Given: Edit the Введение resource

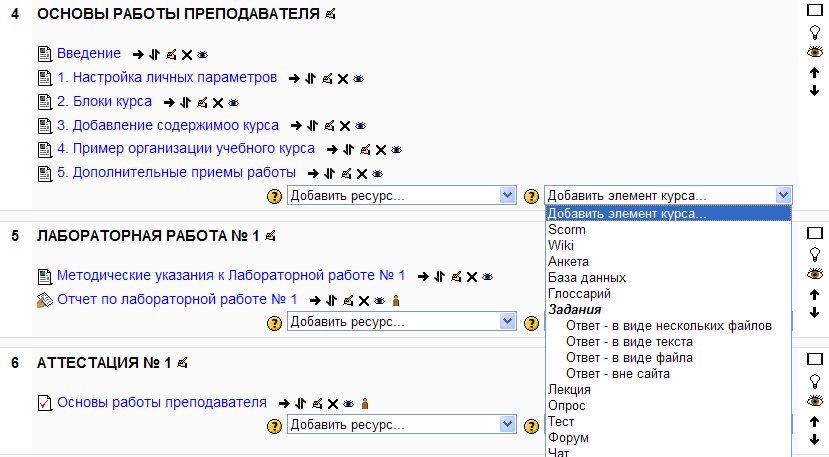Looking at the screenshot, I should tap(171, 54).
